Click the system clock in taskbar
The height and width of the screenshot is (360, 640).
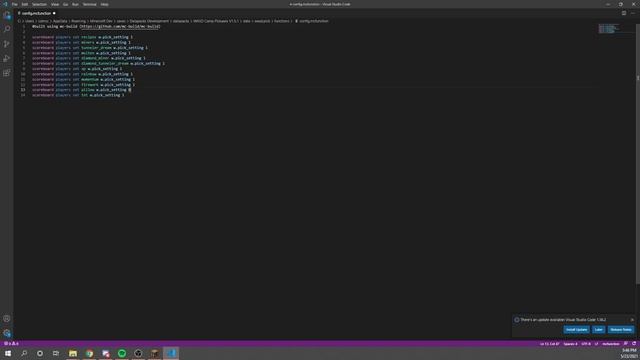pyautogui.click(x=629, y=353)
